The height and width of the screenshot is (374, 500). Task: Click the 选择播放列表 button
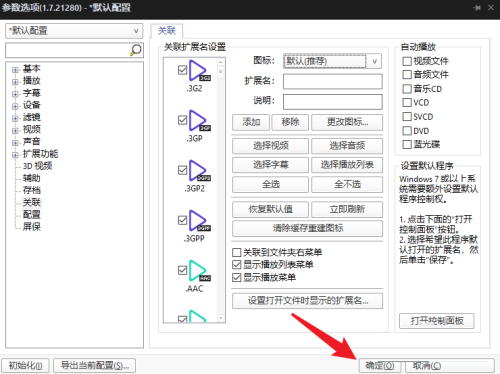click(347, 165)
